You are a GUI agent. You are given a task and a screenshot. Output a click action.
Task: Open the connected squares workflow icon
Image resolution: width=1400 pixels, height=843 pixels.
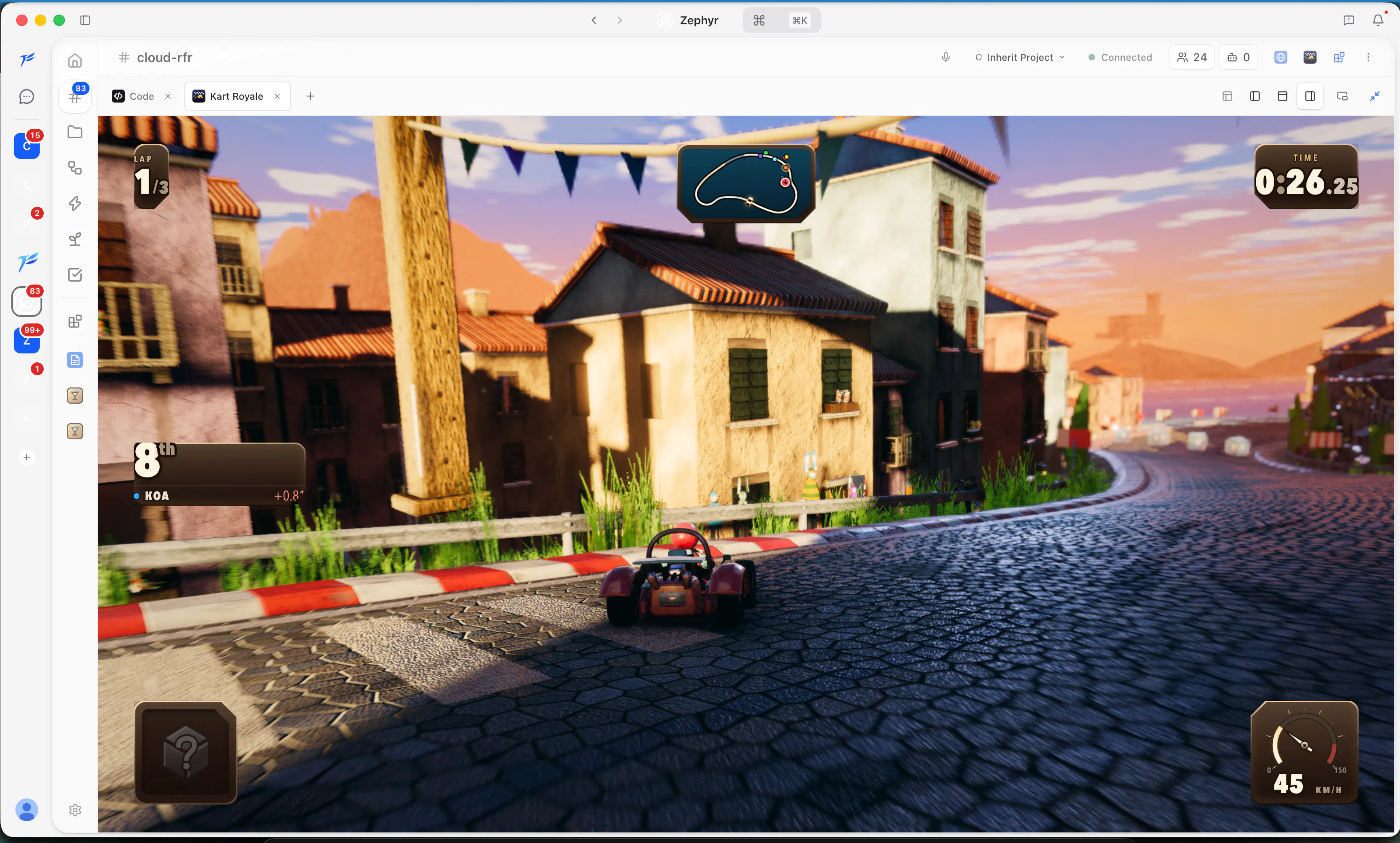(75, 167)
